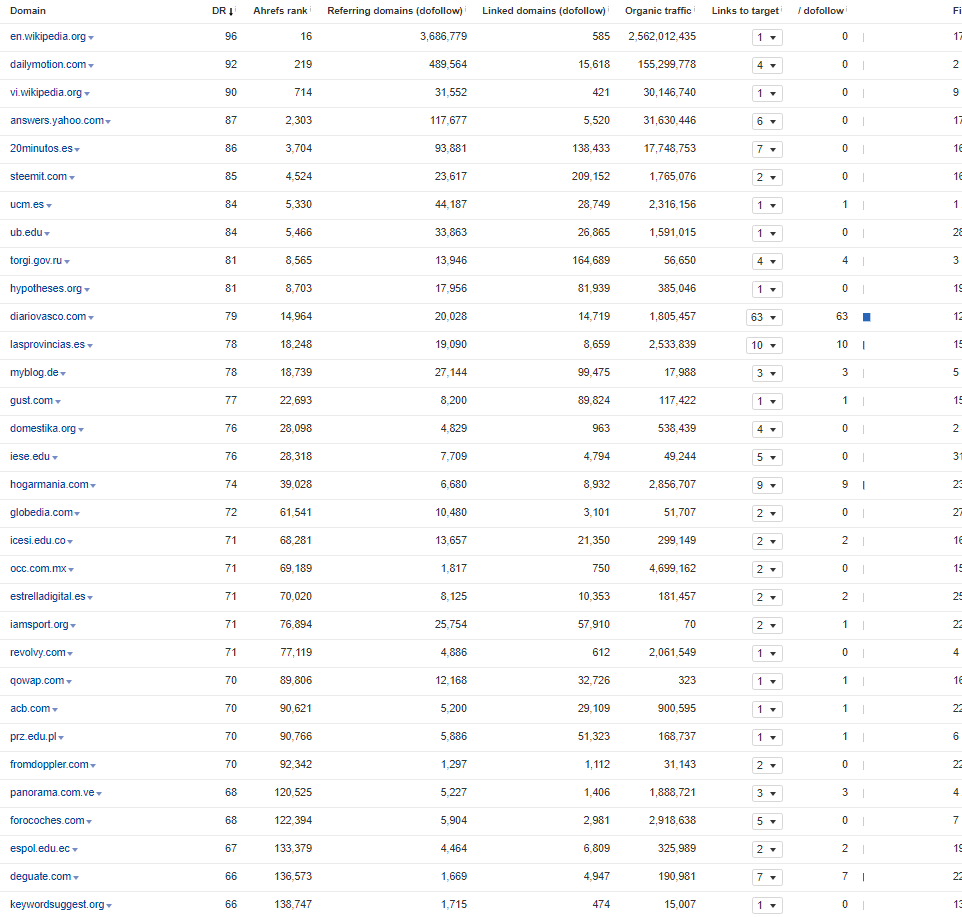
Task: Select organic traffic value 2,562,012,435
Action: 662,37
